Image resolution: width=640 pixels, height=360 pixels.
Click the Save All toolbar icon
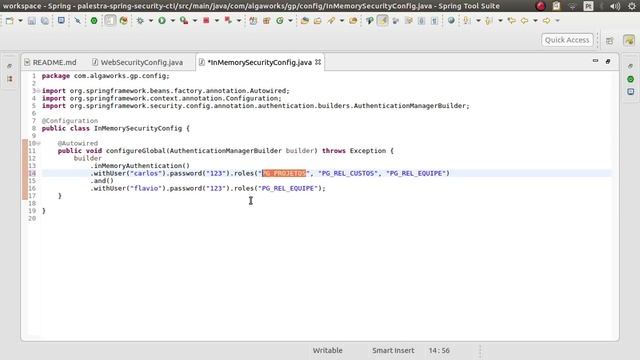44,20
